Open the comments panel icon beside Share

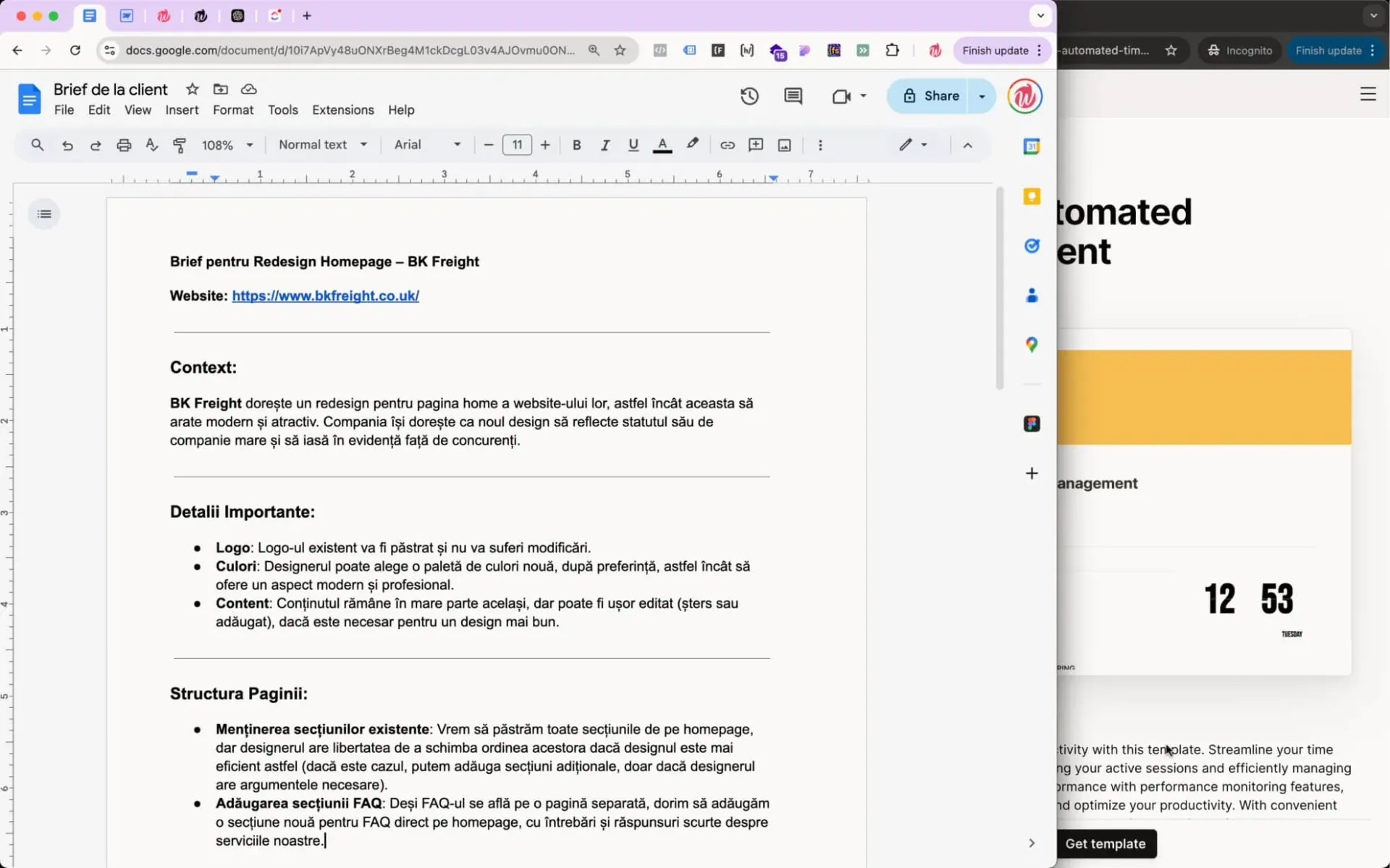point(793,96)
